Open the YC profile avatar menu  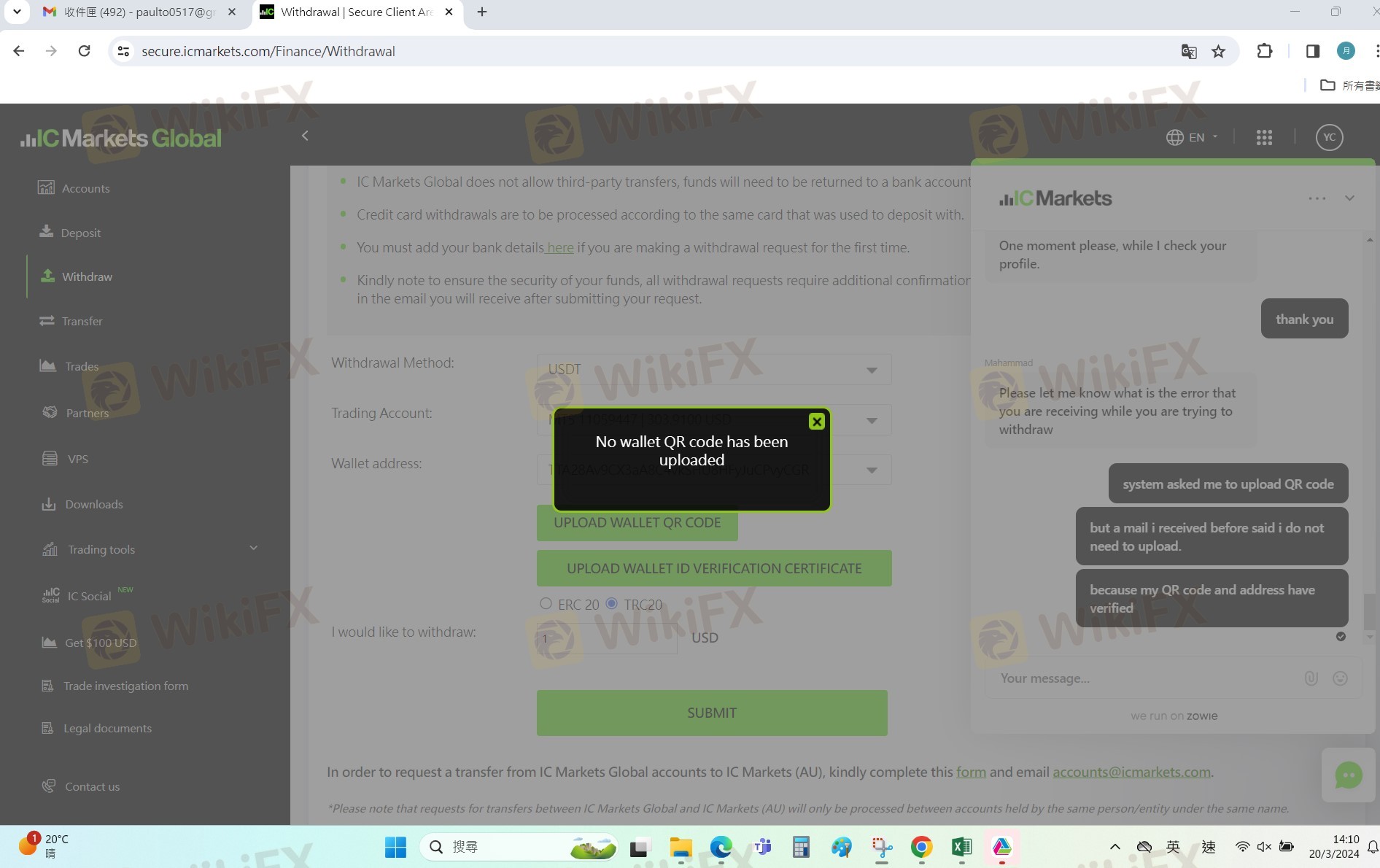pyautogui.click(x=1329, y=137)
